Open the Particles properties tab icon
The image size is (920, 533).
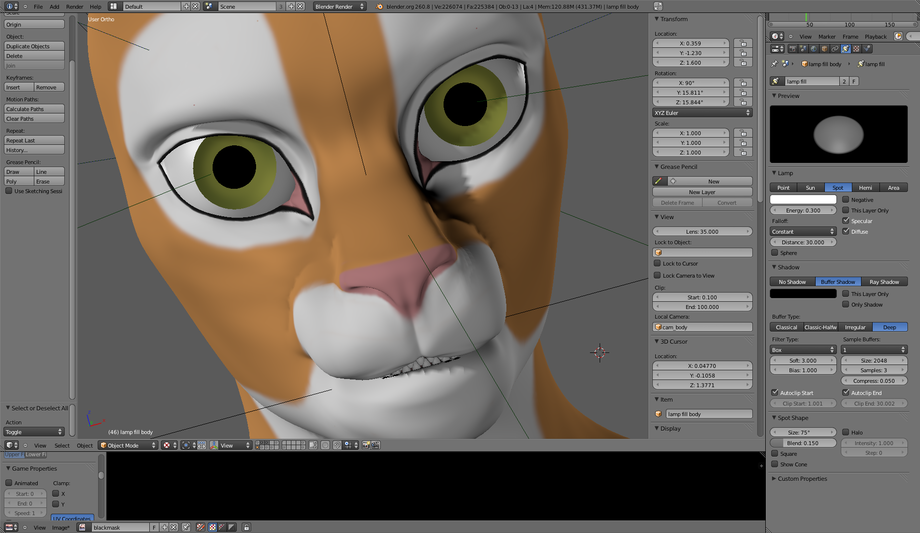pyautogui.click(x=867, y=49)
